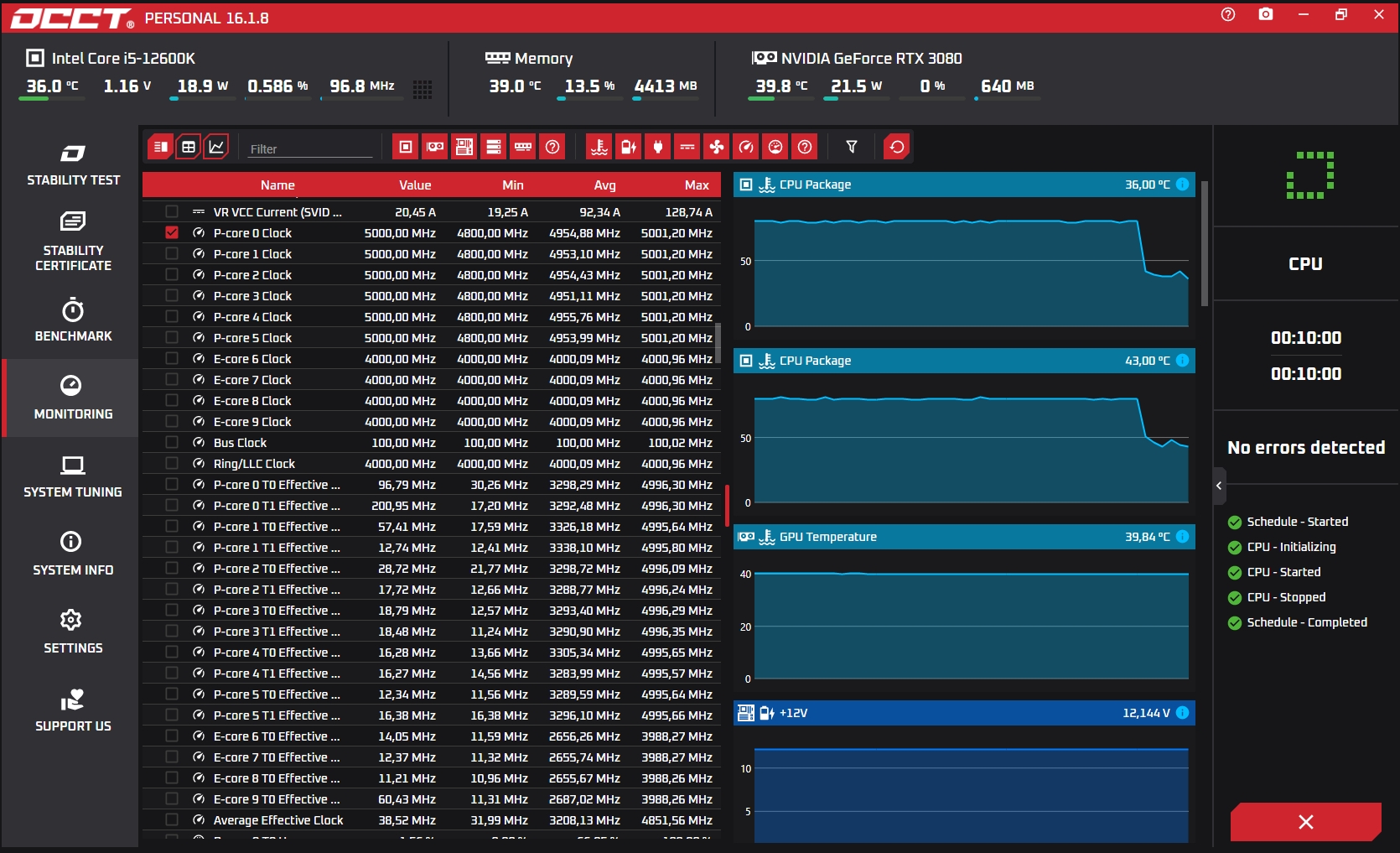This screenshot has height=853, width=1400.
Task: Click info icon on first CPU Package graph
Action: (x=1182, y=185)
